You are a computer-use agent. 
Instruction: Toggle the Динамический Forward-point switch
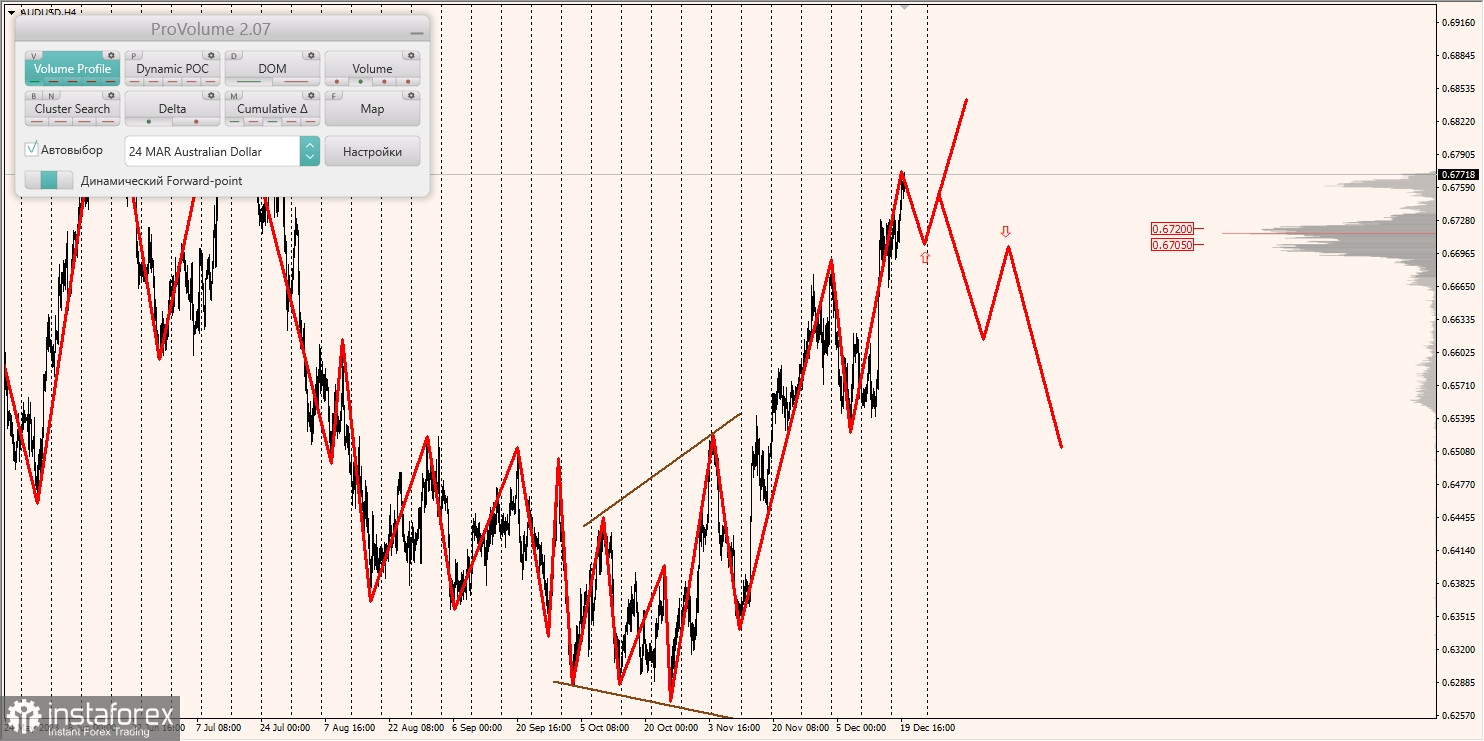tap(49, 180)
